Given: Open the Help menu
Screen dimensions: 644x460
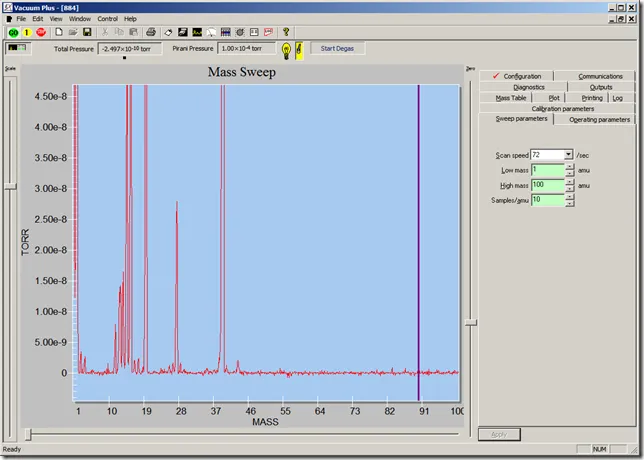Looking at the screenshot, I should 130,19.
